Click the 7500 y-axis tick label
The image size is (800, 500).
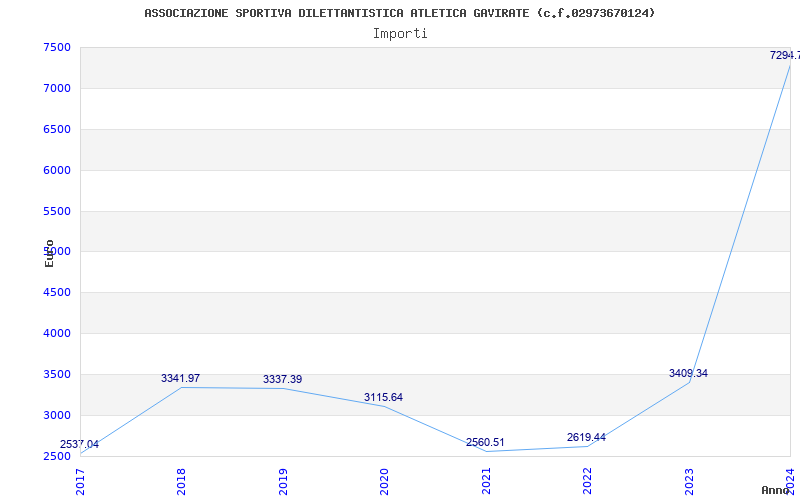point(57,48)
